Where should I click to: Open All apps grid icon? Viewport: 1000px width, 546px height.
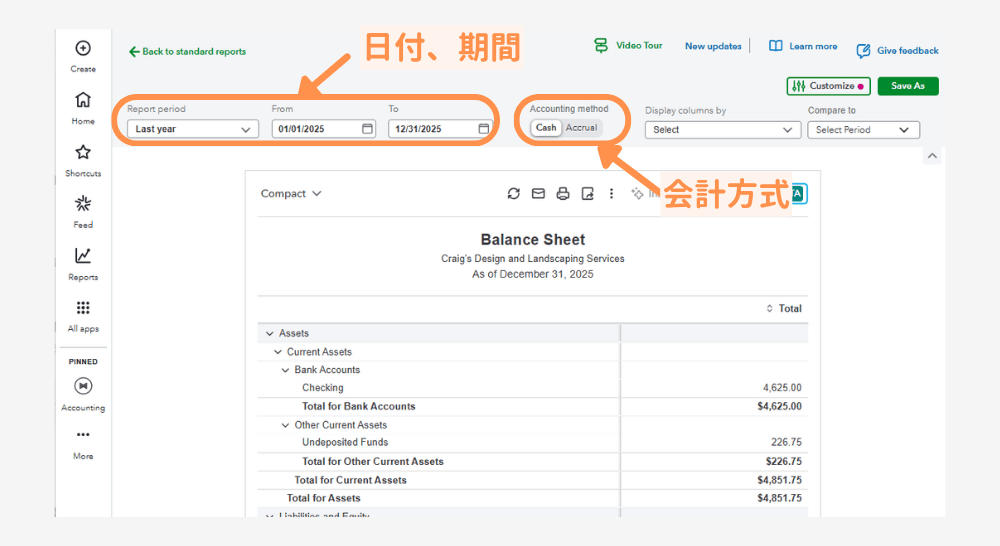point(83,308)
